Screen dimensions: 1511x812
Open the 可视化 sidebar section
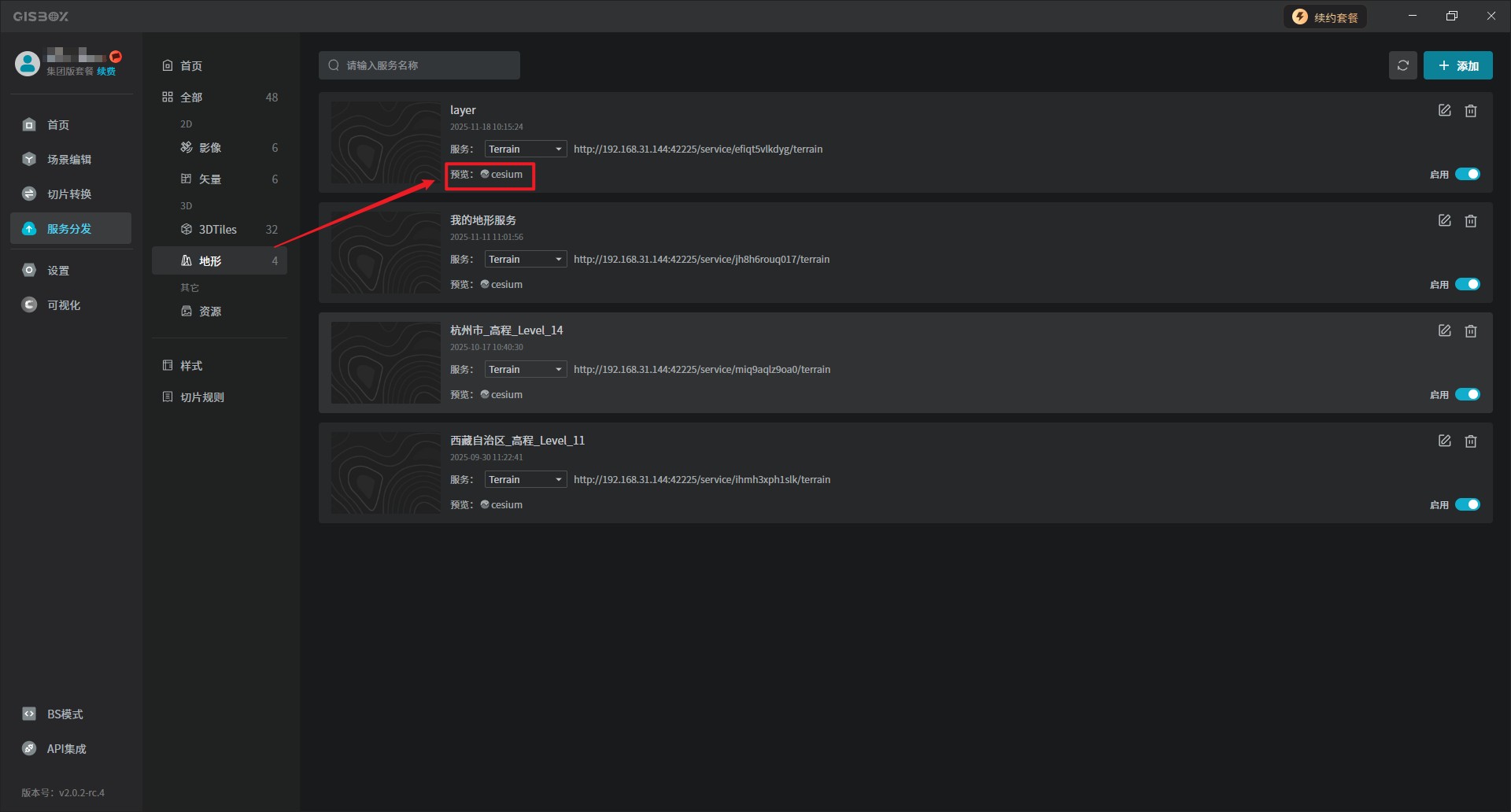point(63,305)
